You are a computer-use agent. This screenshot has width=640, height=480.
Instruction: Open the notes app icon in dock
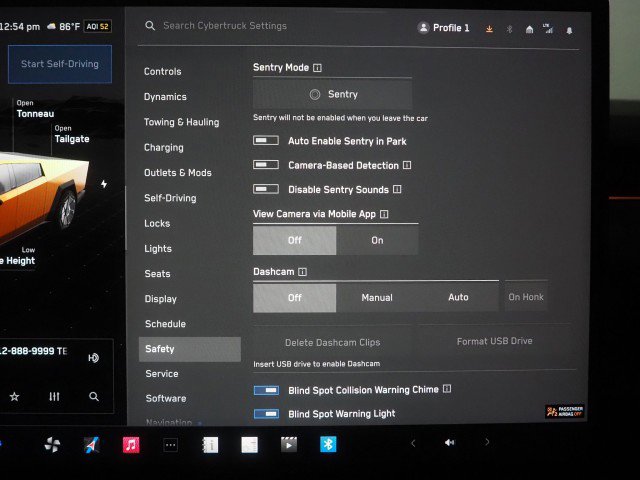(249, 445)
